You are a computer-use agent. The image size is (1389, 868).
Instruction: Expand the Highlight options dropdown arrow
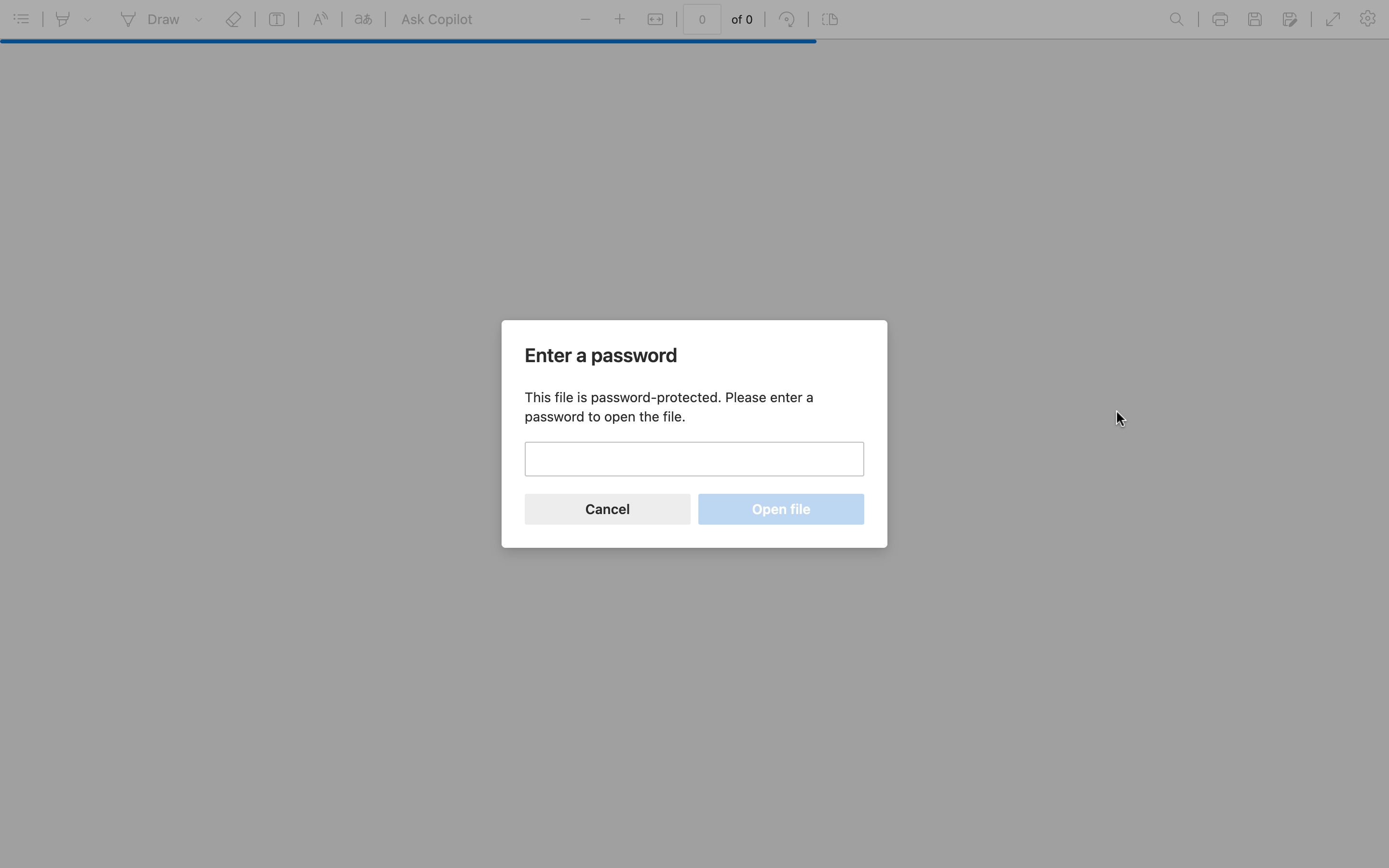88,19
